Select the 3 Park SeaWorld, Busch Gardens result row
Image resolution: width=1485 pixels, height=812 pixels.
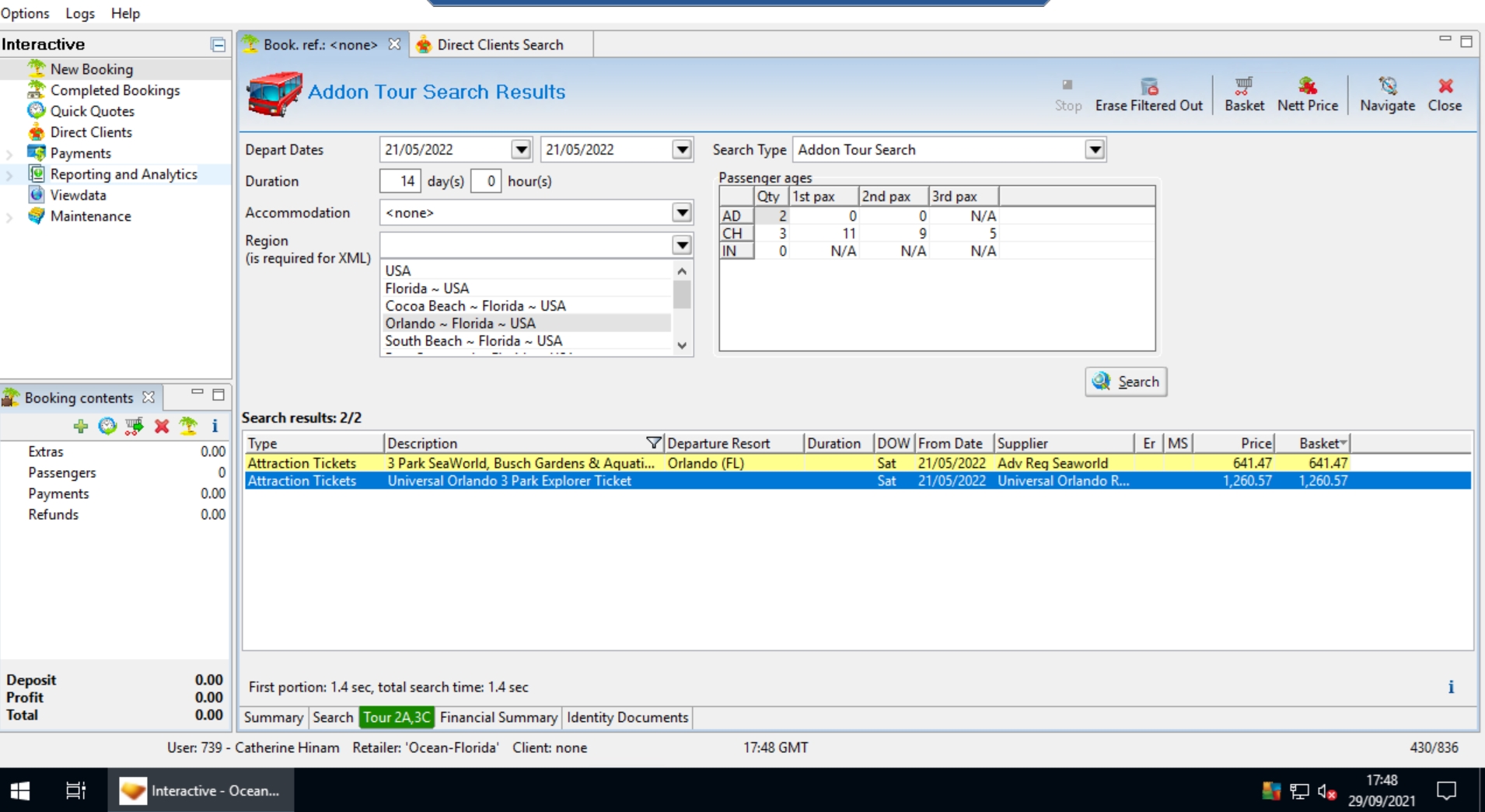pos(858,463)
